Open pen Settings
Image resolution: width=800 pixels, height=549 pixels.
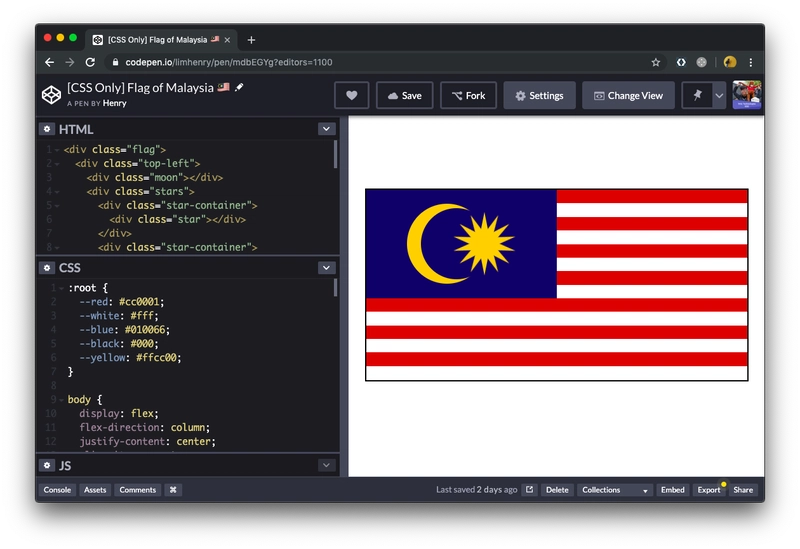coord(539,95)
